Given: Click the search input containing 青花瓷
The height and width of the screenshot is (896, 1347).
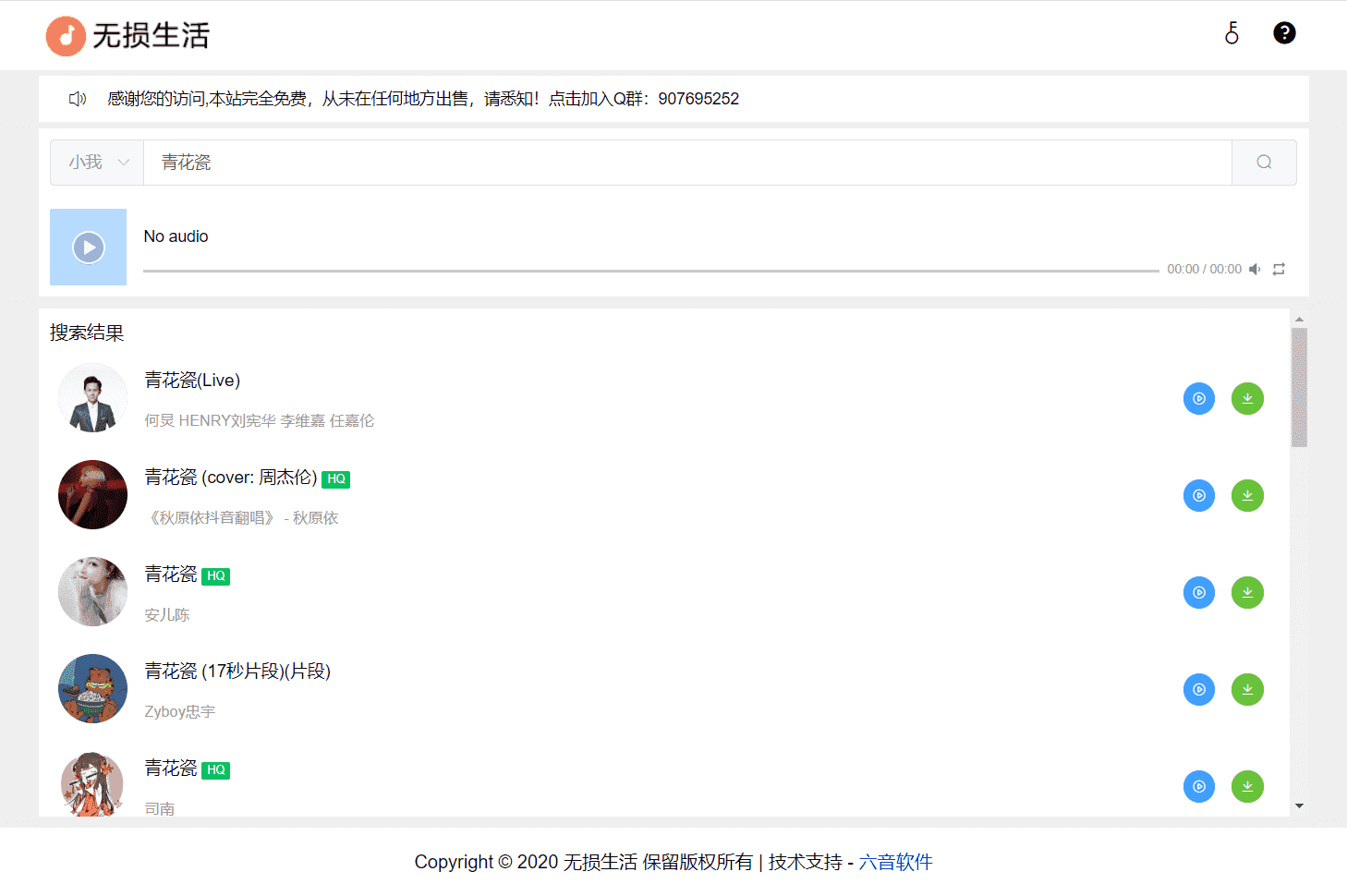Looking at the screenshot, I should click(687, 163).
